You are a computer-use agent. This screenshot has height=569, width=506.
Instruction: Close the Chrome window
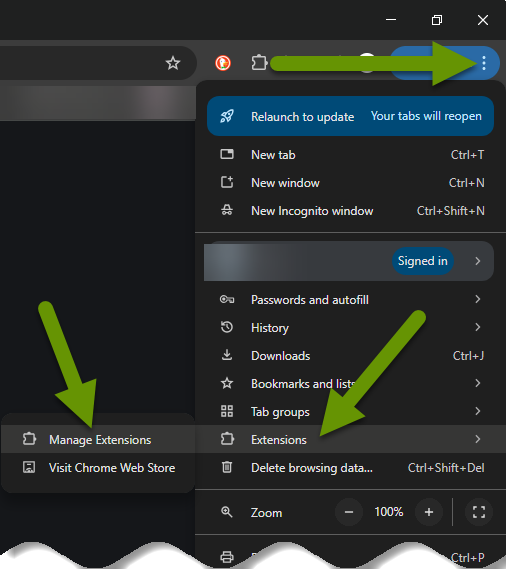point(483,20)
